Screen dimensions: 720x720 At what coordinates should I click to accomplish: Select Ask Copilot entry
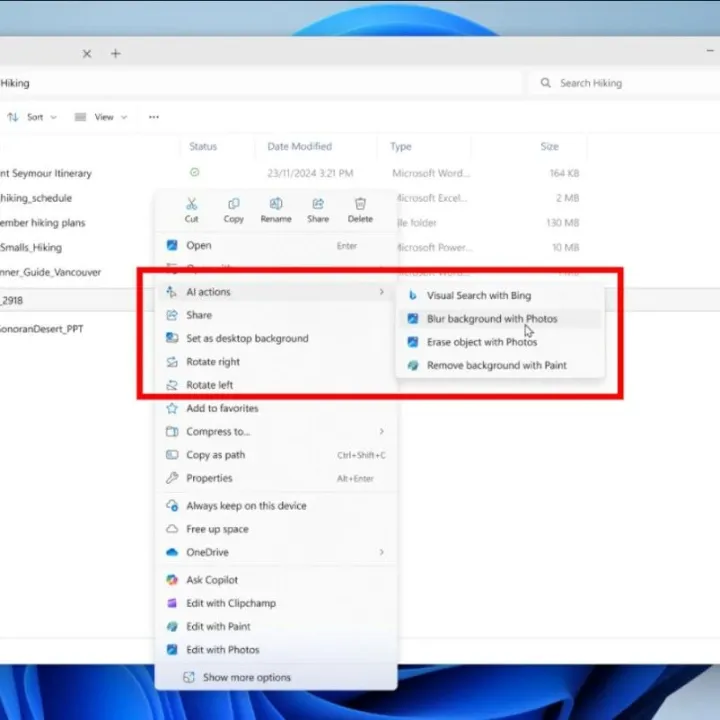276,580
